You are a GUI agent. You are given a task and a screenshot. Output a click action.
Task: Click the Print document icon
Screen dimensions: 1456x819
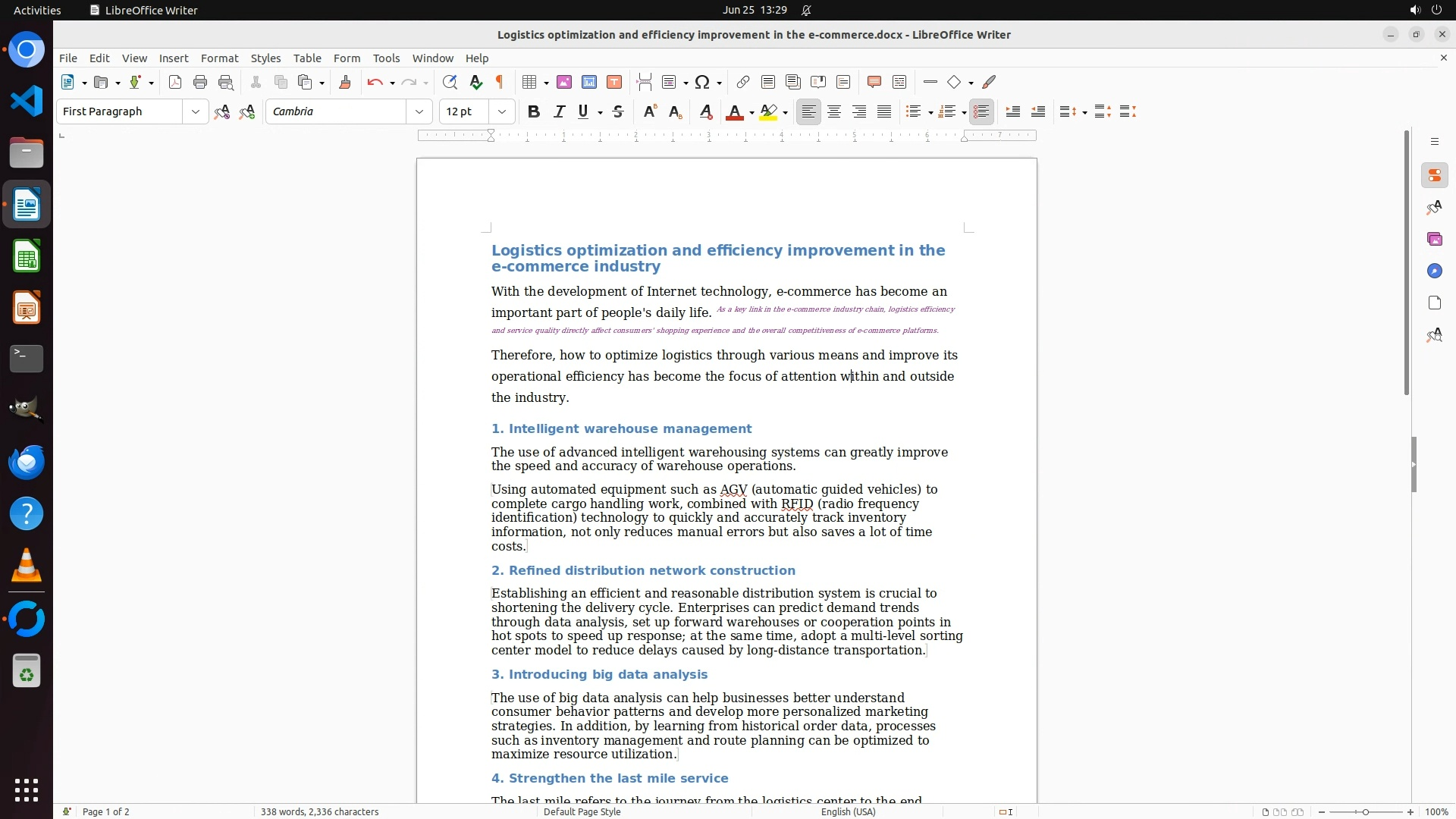tap(200, 82)
